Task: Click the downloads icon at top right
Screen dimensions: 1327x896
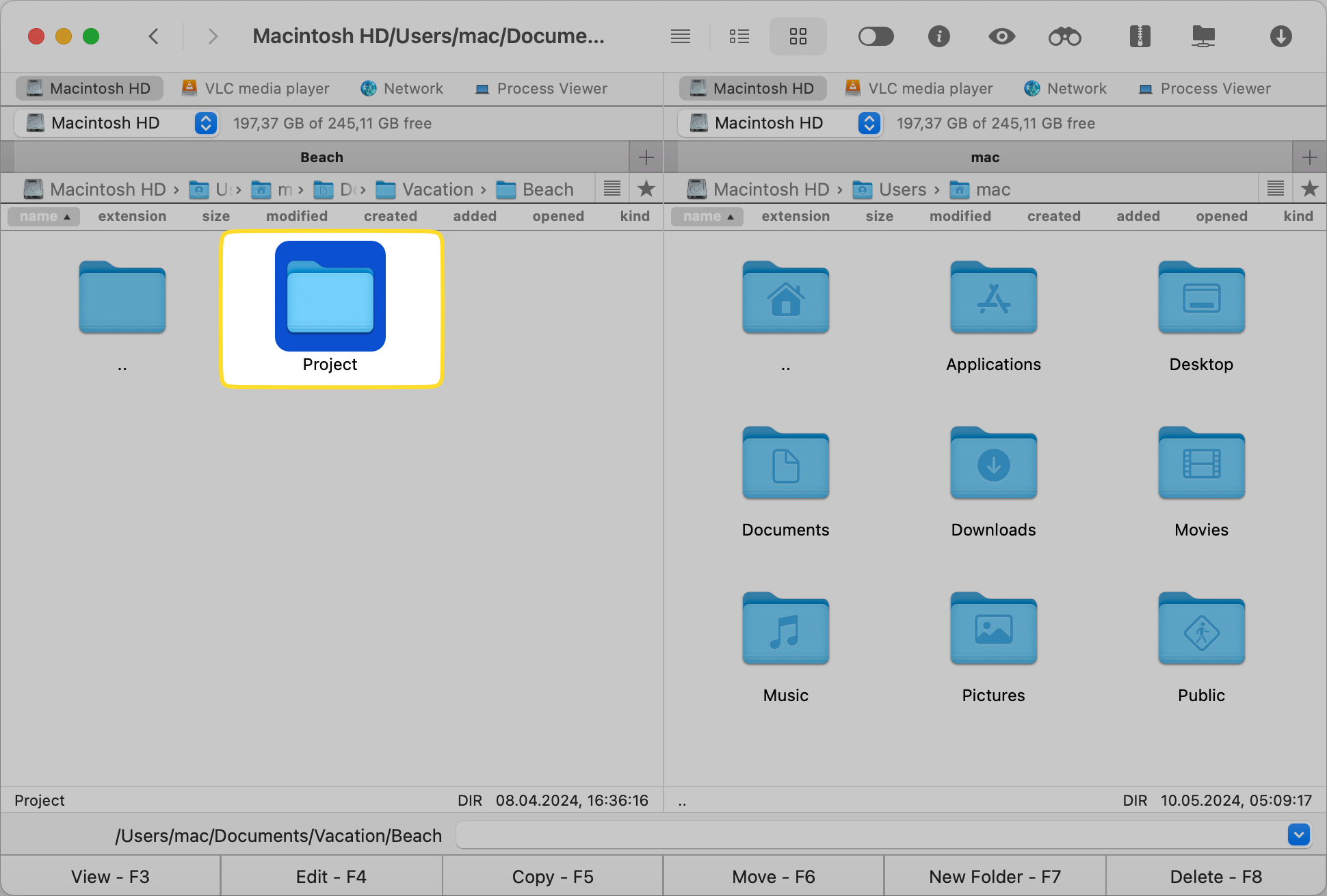Action: pos(1282,36)
